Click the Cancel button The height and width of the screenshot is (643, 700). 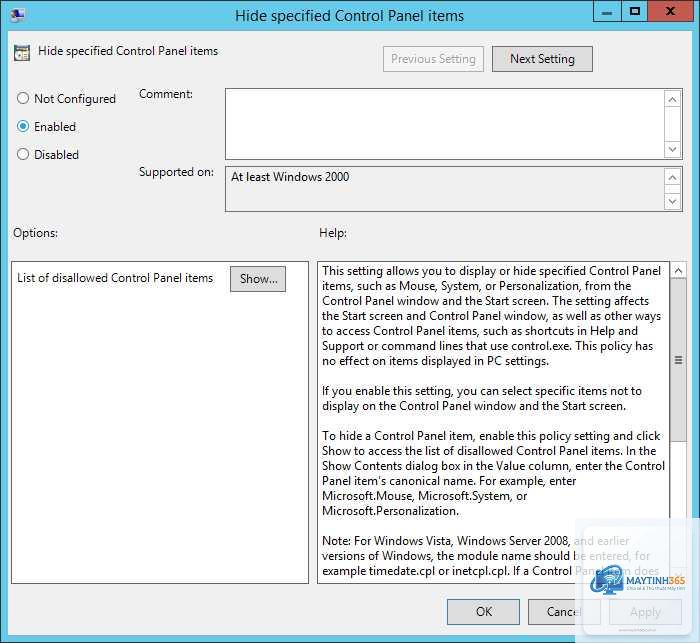564,612
